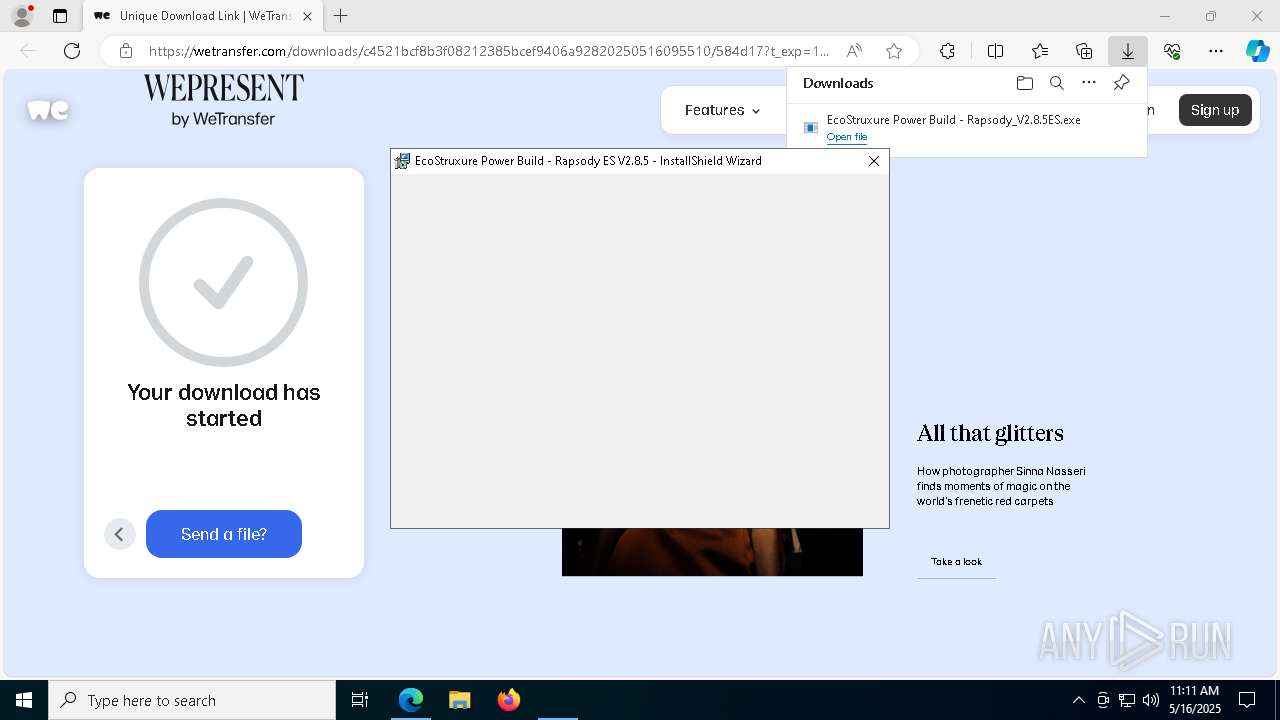Click the Sign up button
The width and height of the screenshot is (1280, 720).
pos(1215,110)
